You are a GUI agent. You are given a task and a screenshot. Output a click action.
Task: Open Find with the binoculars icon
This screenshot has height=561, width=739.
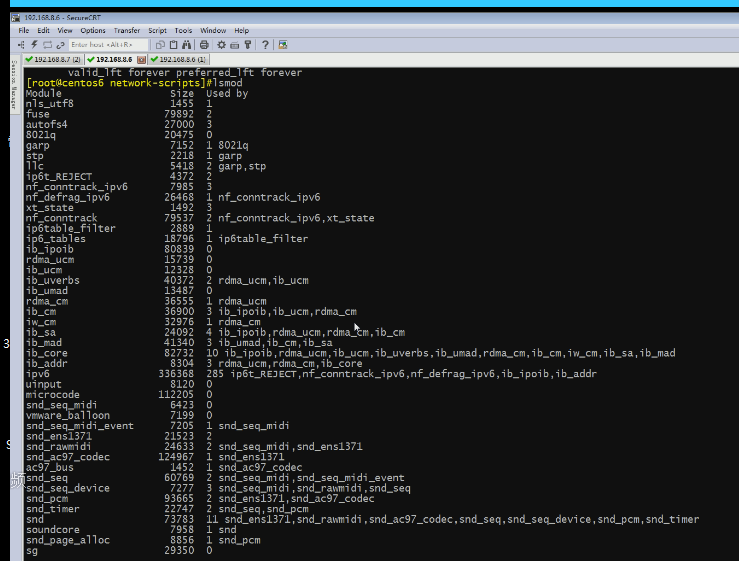(x=187, y=45)
